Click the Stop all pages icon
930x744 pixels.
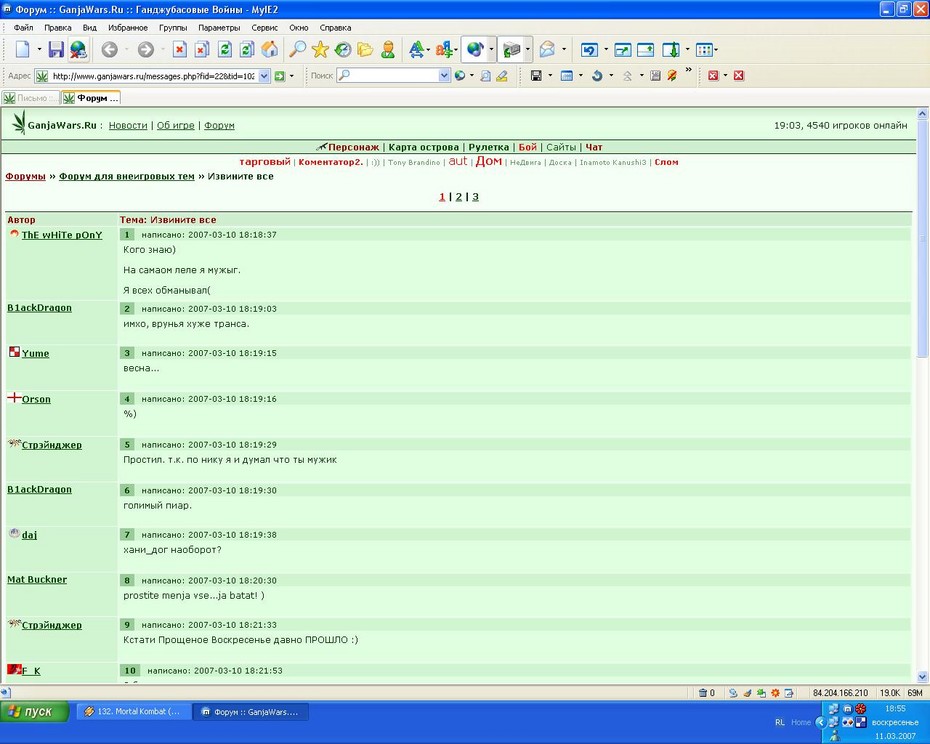tap(202, 50)
